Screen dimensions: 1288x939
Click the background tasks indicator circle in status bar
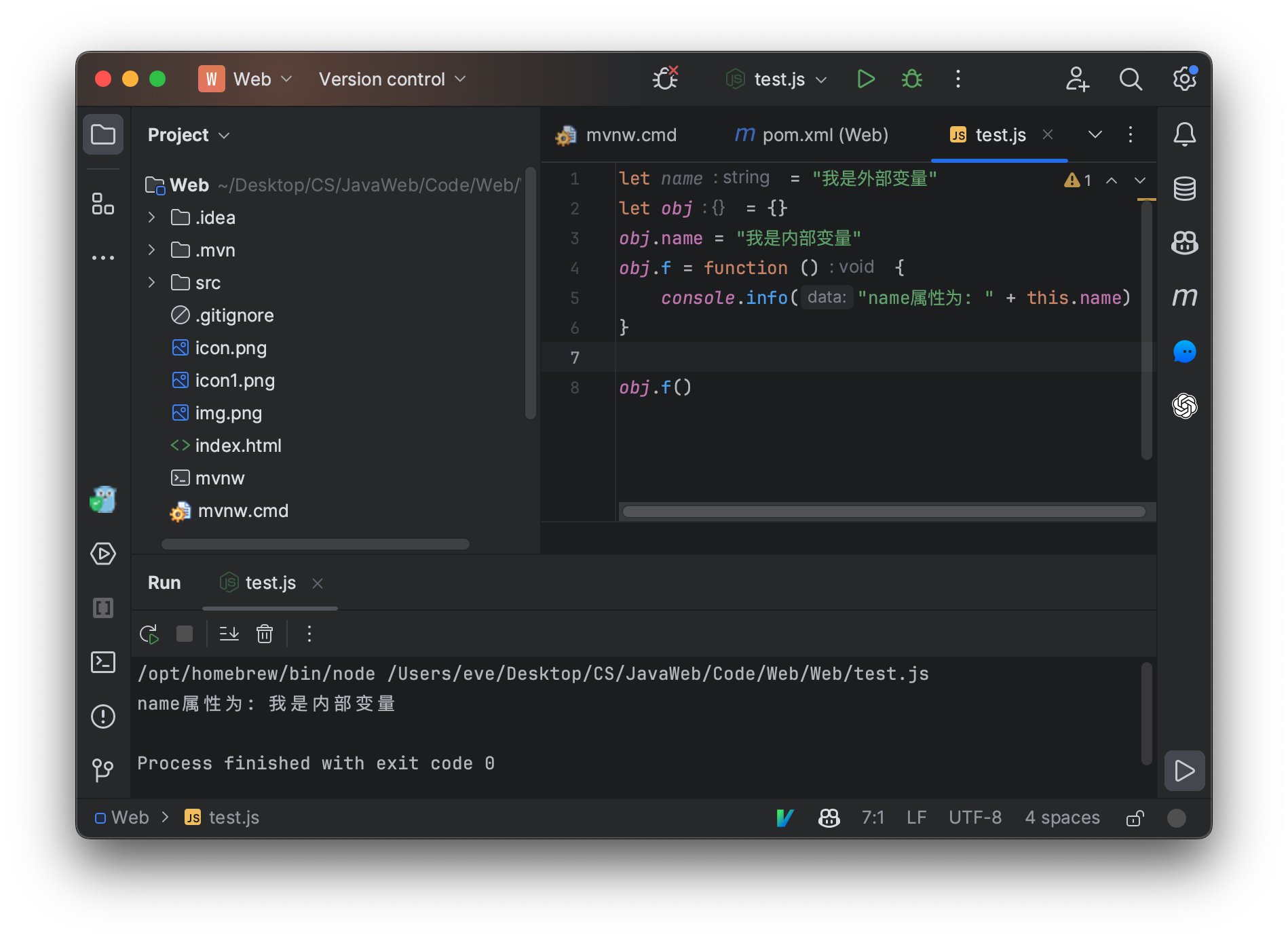[1177, 818]
